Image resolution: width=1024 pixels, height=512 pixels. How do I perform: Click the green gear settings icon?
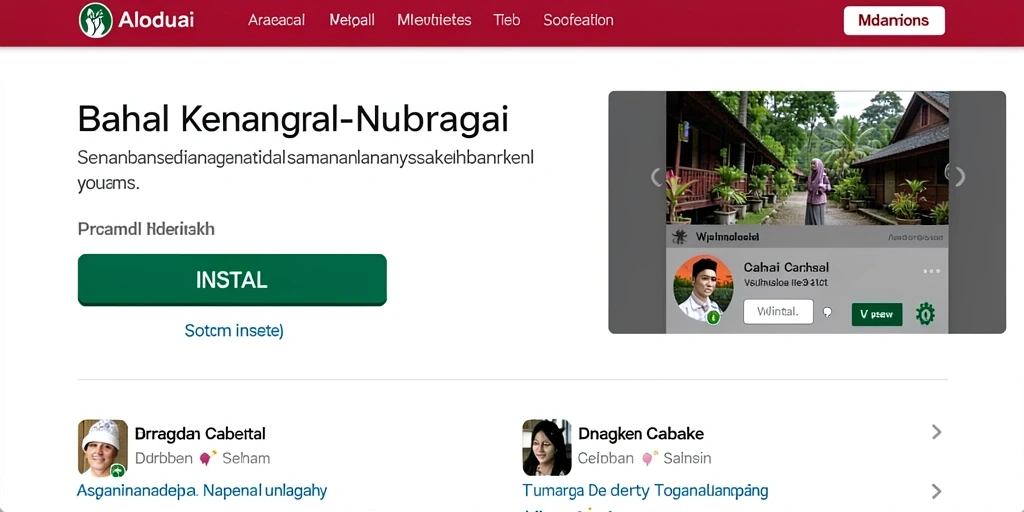click(x=925, y=314)
